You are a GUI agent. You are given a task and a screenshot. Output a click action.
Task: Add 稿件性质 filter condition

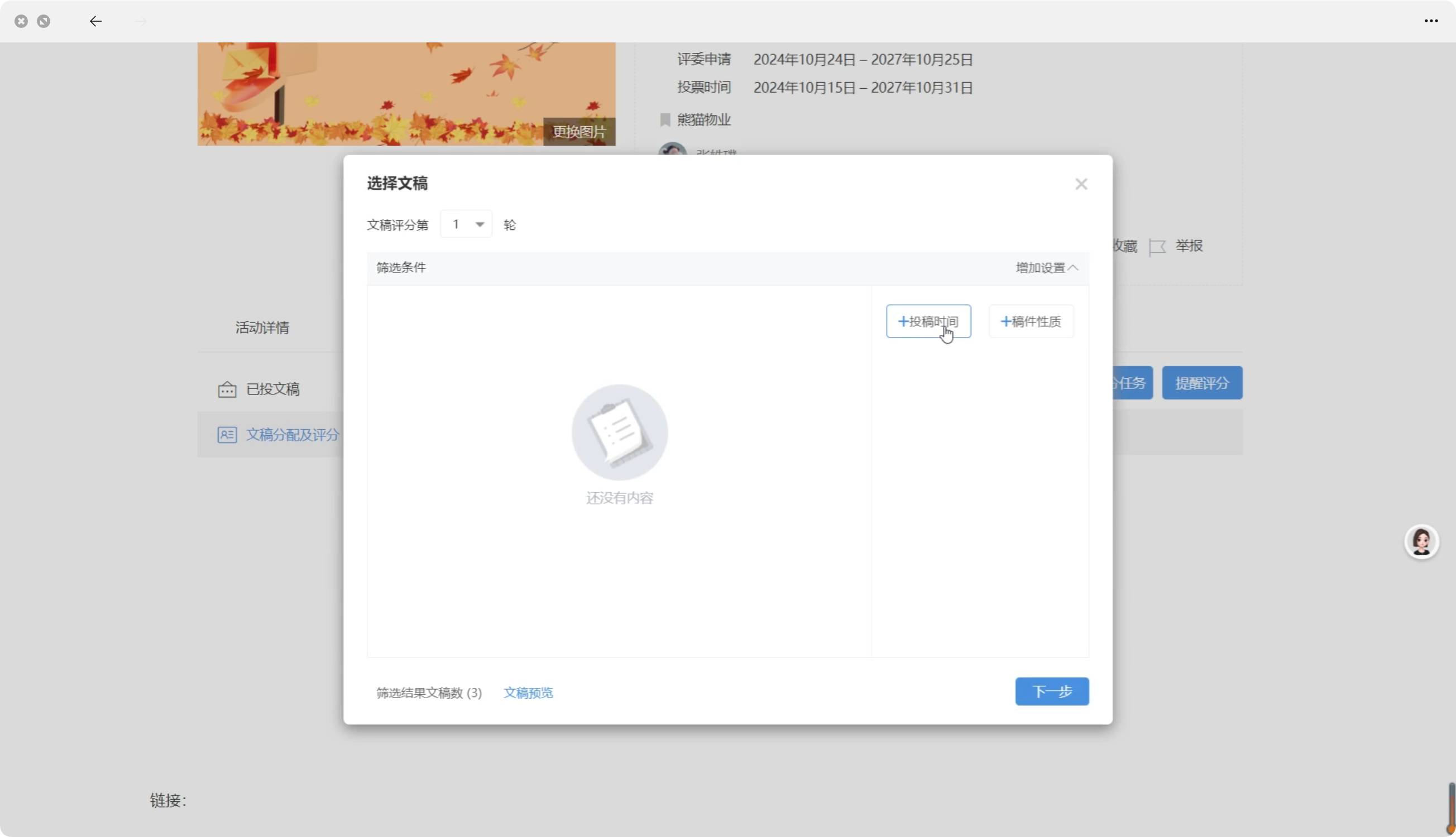click(x=1031, y=321)
